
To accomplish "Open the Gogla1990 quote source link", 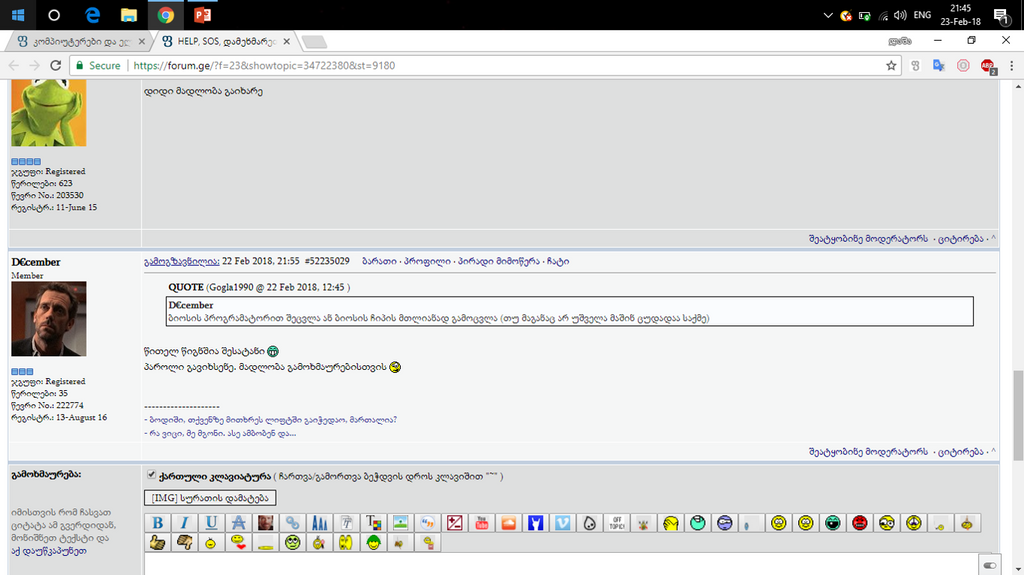I will coord(278,287).
